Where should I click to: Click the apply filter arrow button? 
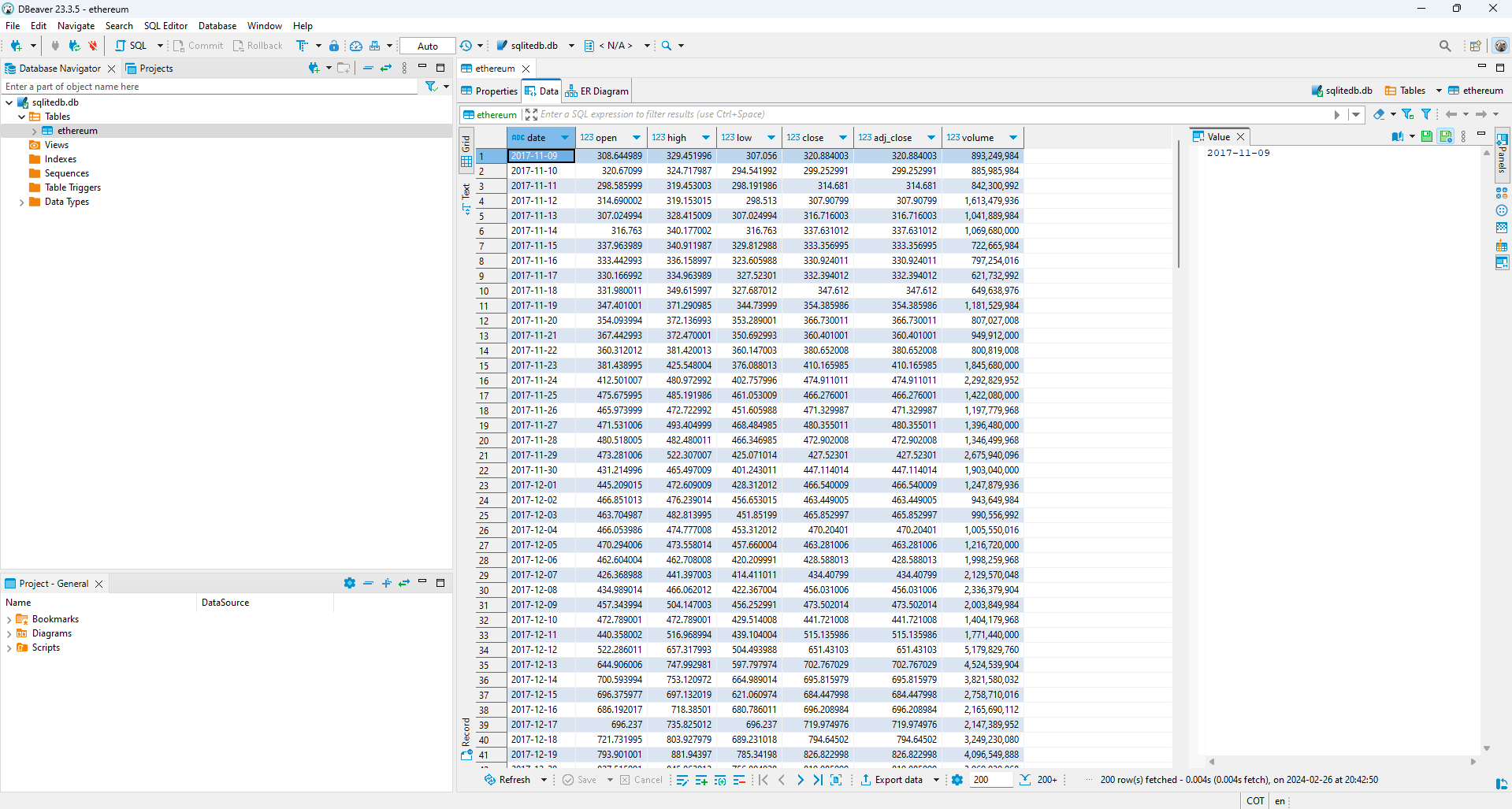1337,115
